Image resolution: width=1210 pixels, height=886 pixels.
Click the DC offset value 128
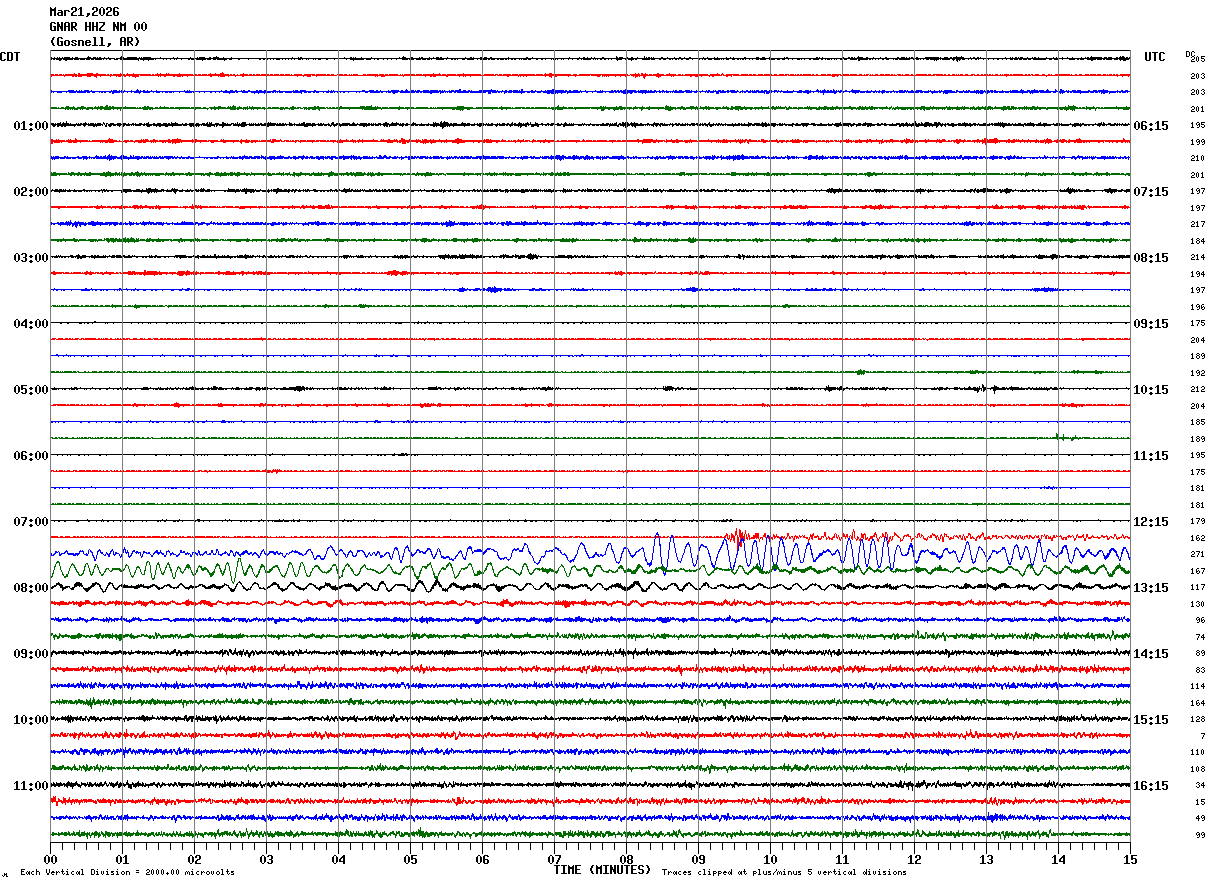pos(1197,719)
